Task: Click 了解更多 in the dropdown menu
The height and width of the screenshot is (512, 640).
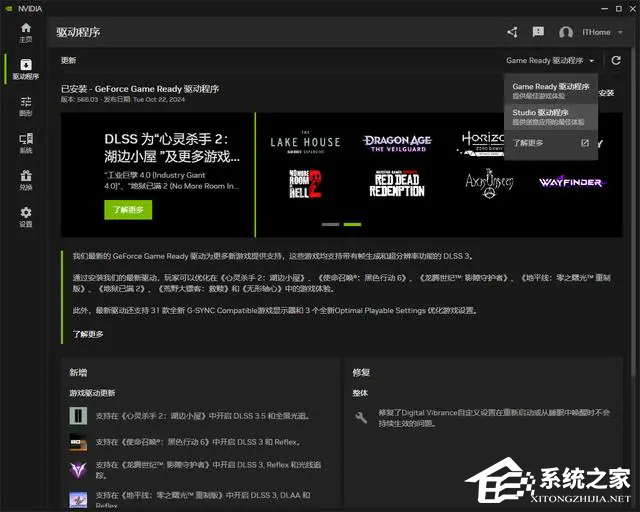Action: tap(528, 143)
